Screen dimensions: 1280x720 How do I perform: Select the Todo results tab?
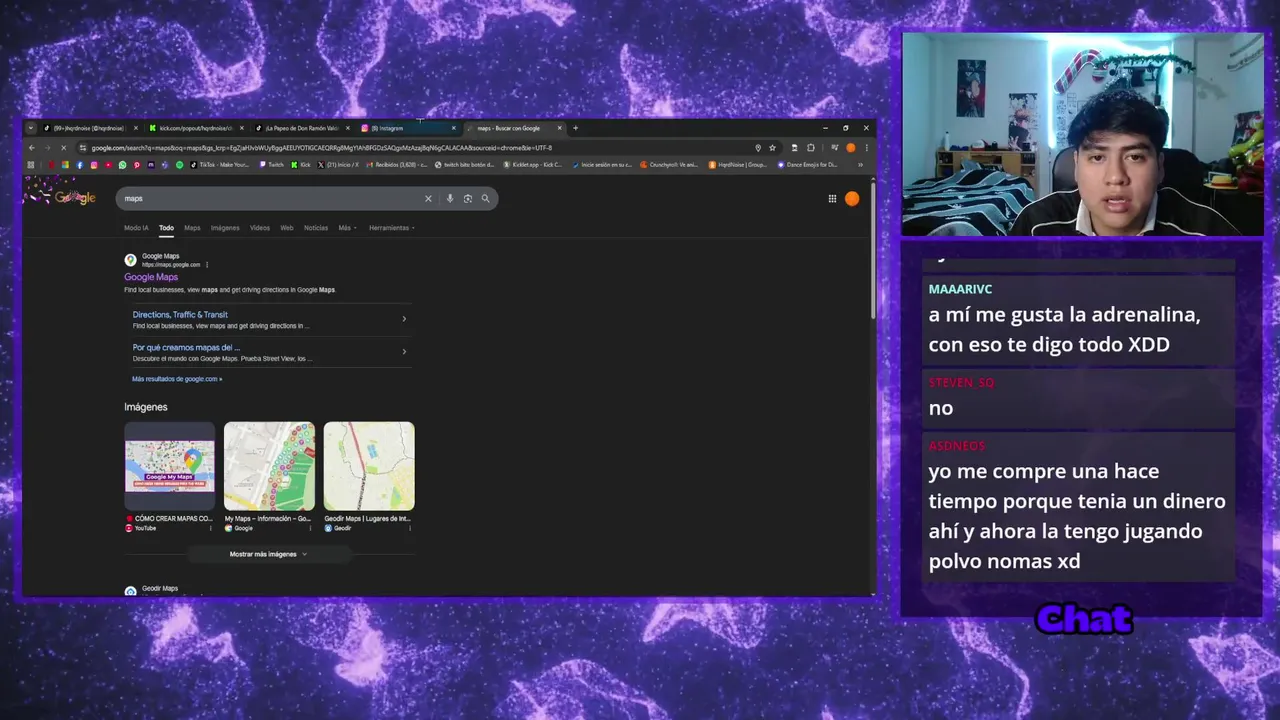click(x=166, y=228)
